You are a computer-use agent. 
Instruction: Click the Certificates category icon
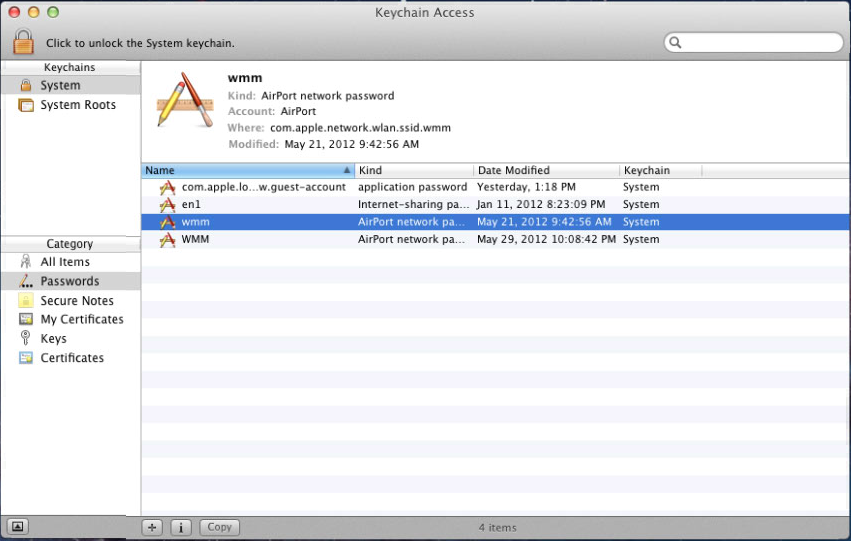(x=26, y=358)
